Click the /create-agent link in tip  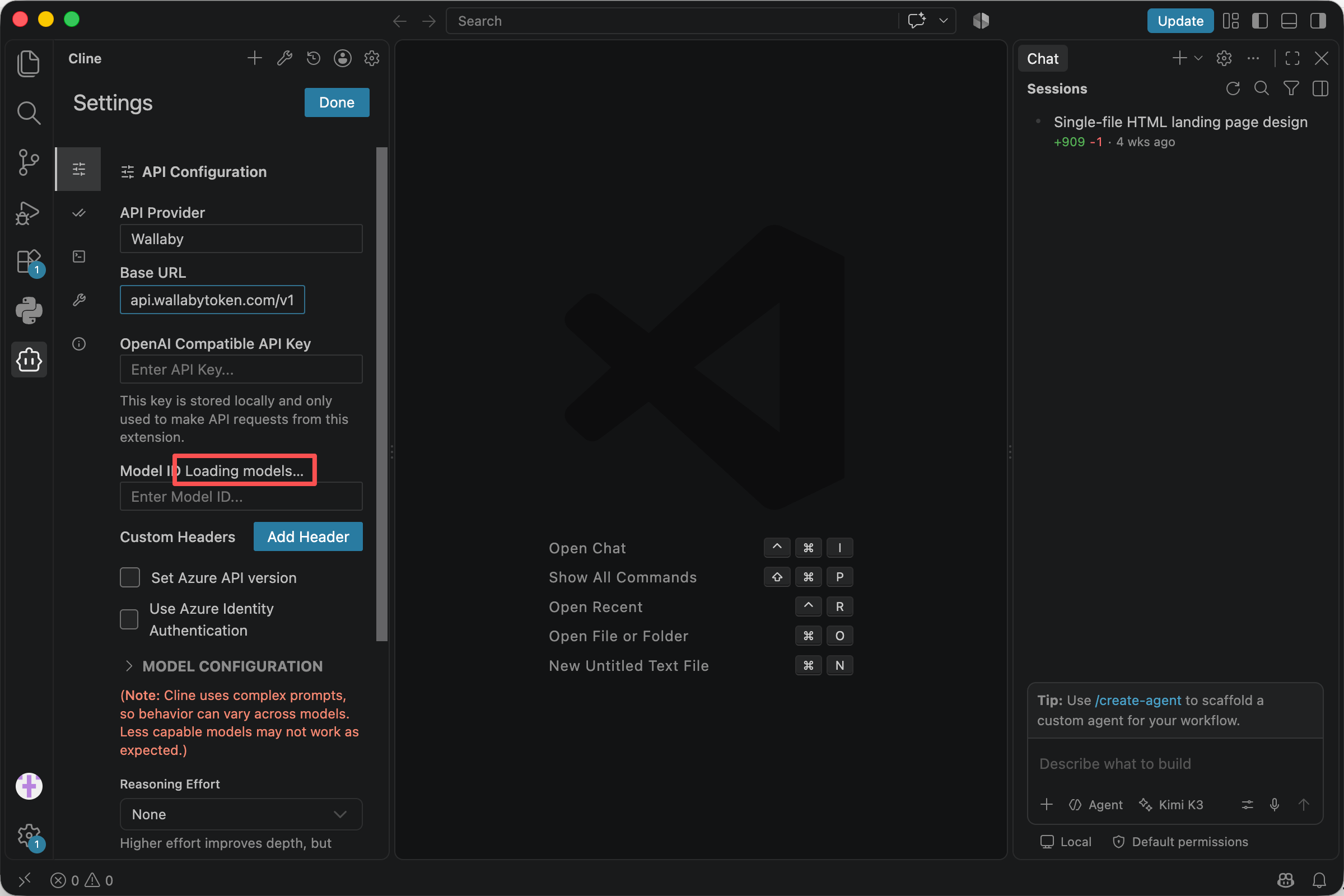(1138, 700)
